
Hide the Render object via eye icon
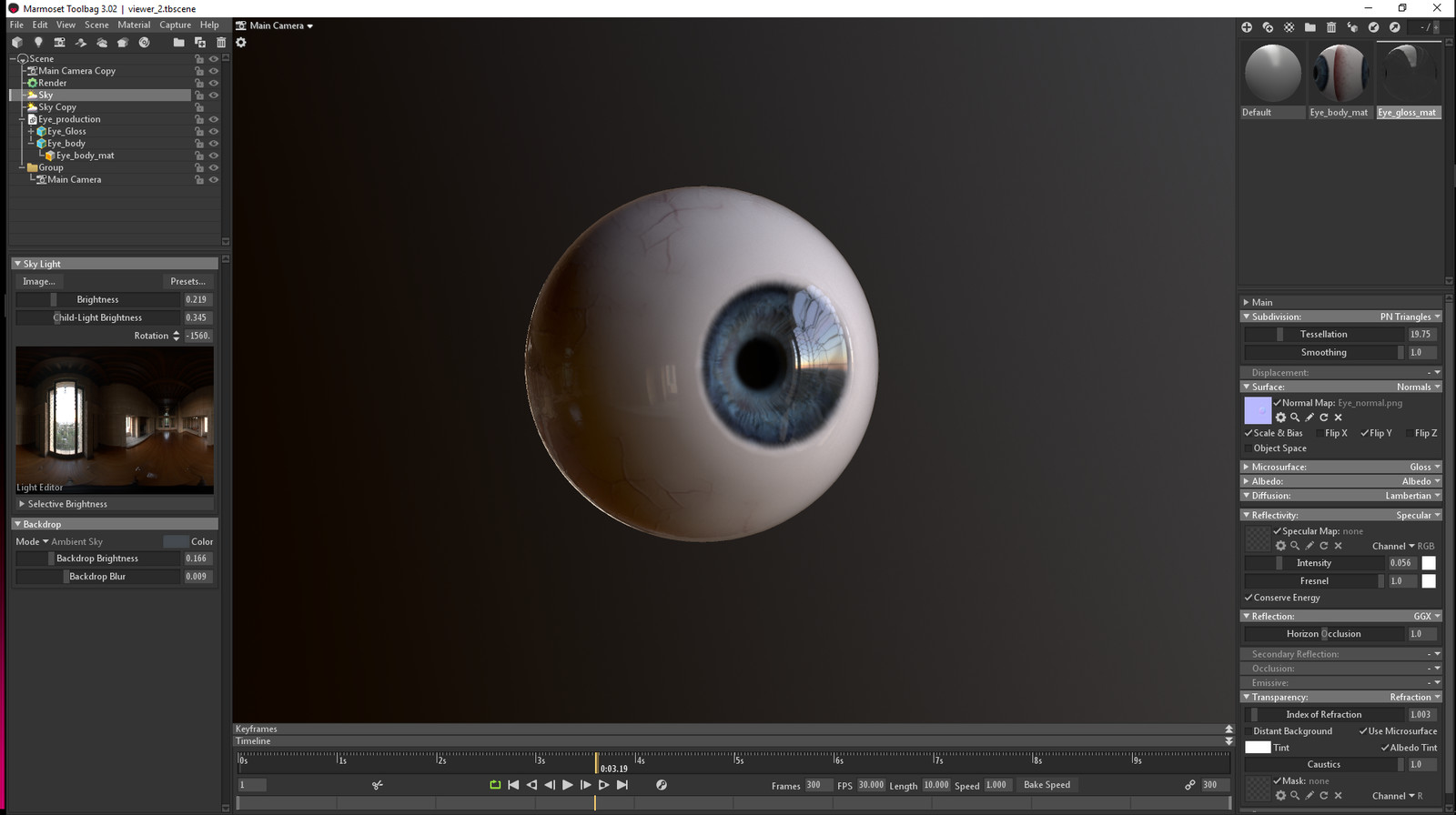(214, 83)
